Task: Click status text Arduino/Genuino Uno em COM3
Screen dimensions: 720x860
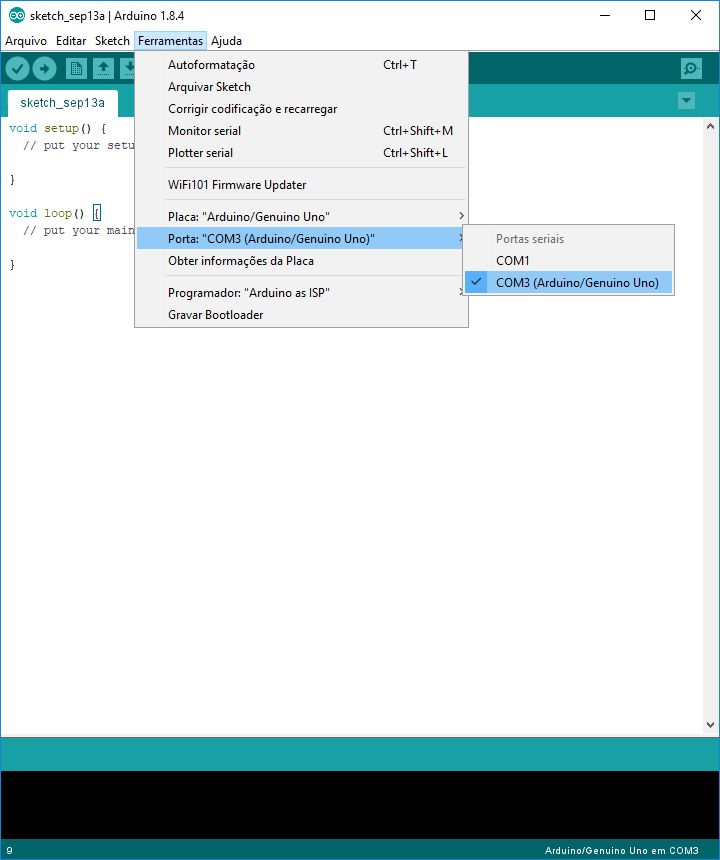Action: (x=621, y=851)
